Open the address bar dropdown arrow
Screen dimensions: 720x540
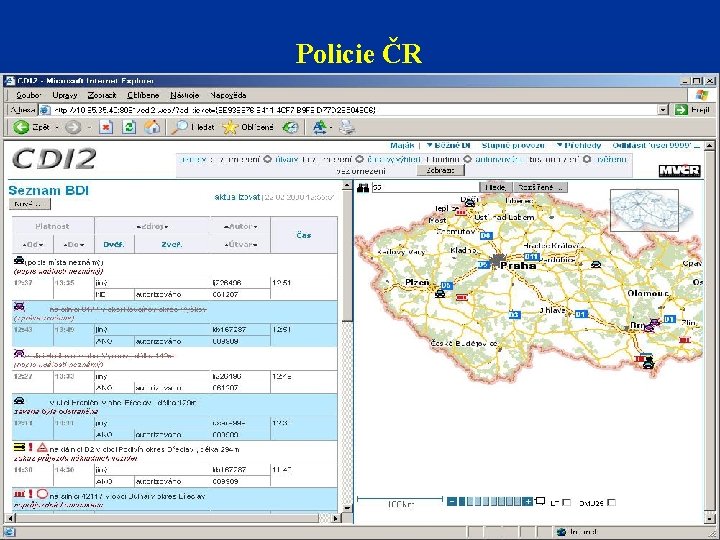[663, 110]
